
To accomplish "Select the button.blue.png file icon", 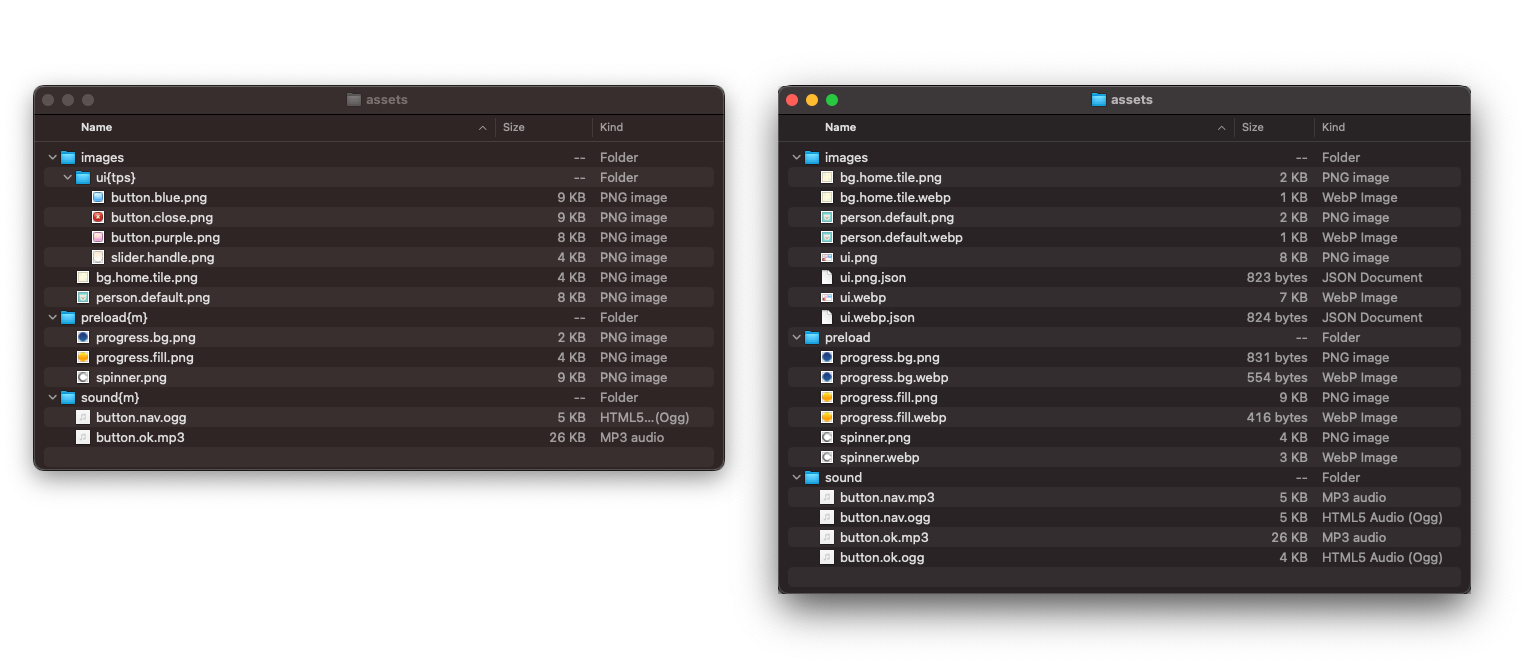I will coord(98,197).
